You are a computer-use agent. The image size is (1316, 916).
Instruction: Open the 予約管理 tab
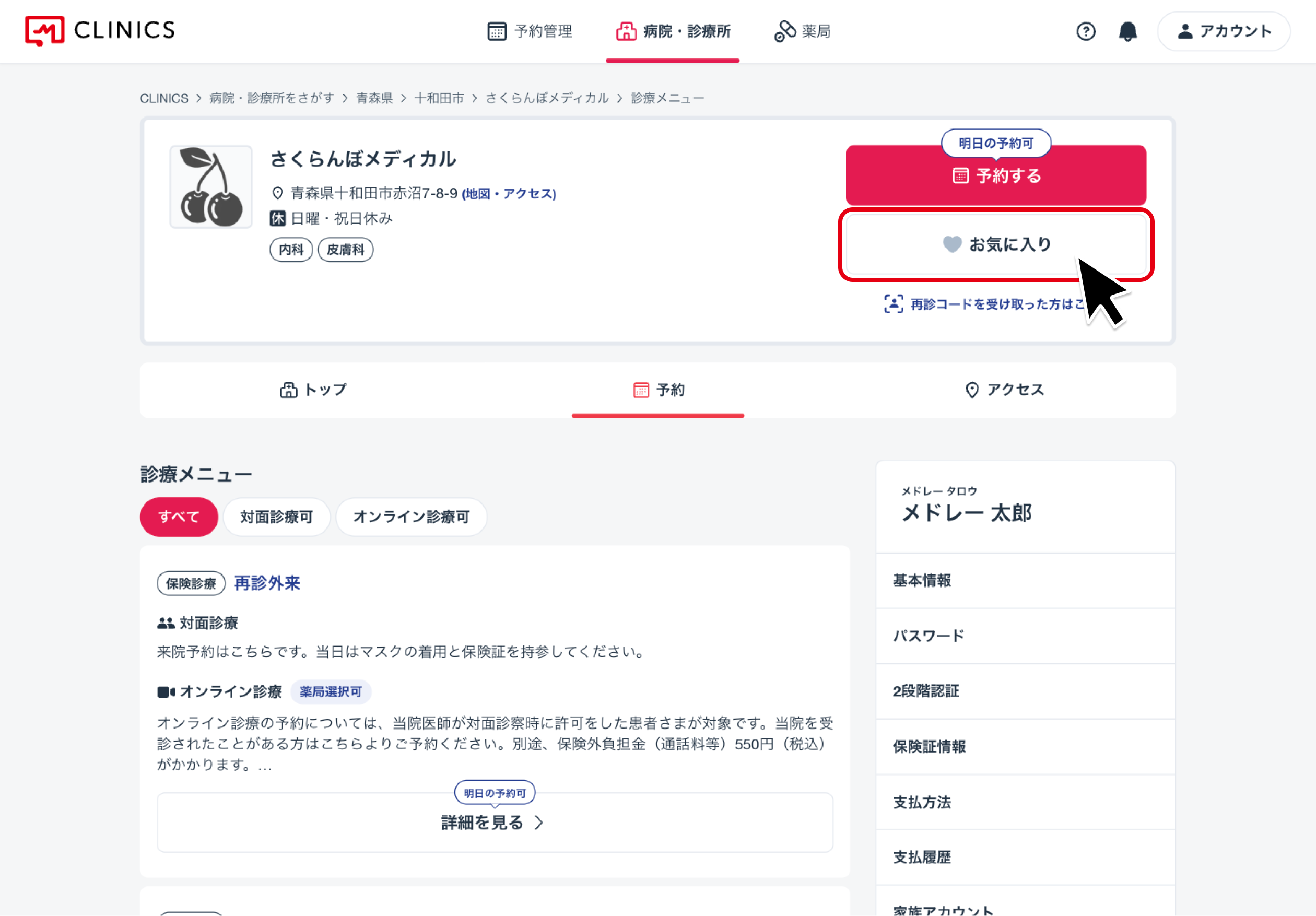pyautogui.click(x=530, y=31)
